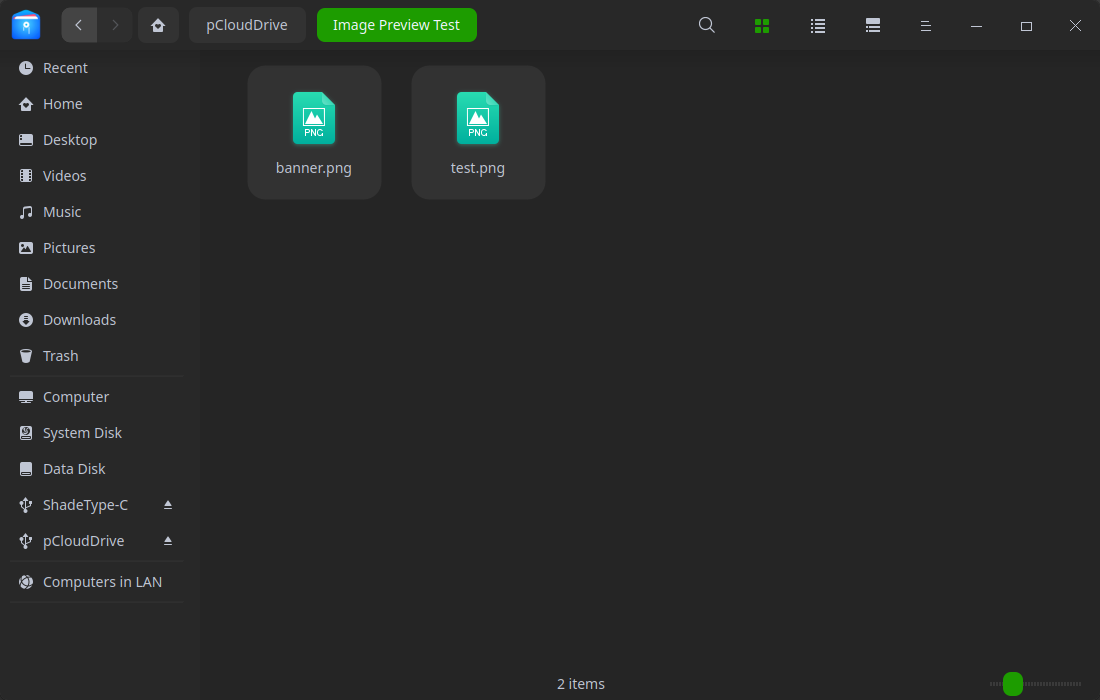Click the Videos film strip icon
The width and height of the screenshot is (1100, 700).
pyautogui.click(x=26, y=176)
